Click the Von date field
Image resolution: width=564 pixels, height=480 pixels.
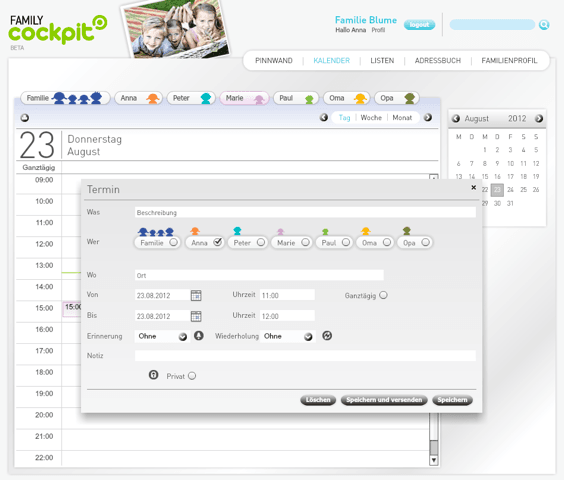[162, 295]
